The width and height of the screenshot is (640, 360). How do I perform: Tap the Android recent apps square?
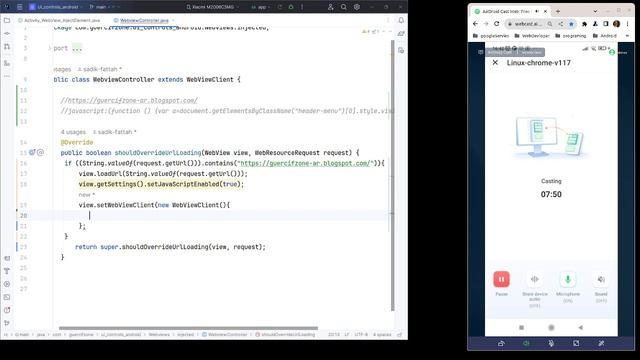521,327
